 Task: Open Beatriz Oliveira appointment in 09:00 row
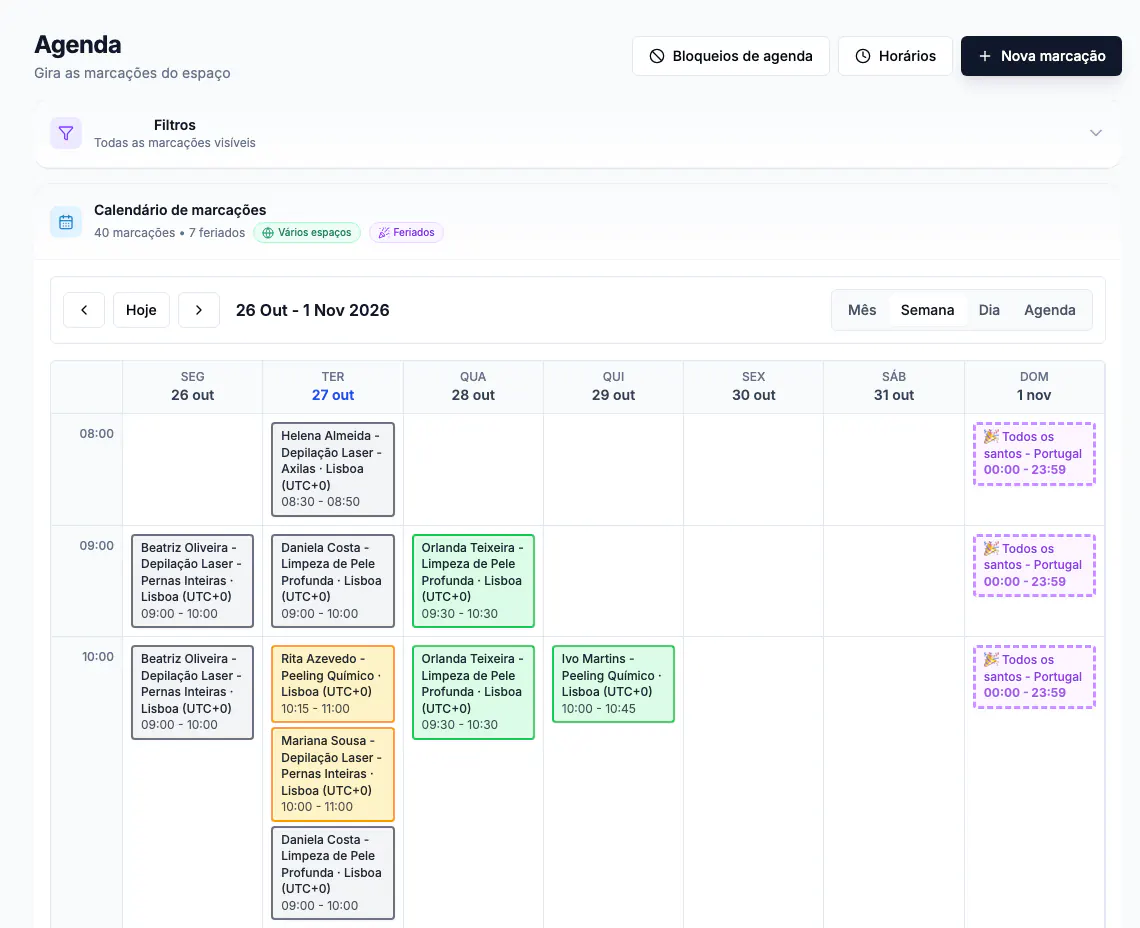[x=193, y=581]
